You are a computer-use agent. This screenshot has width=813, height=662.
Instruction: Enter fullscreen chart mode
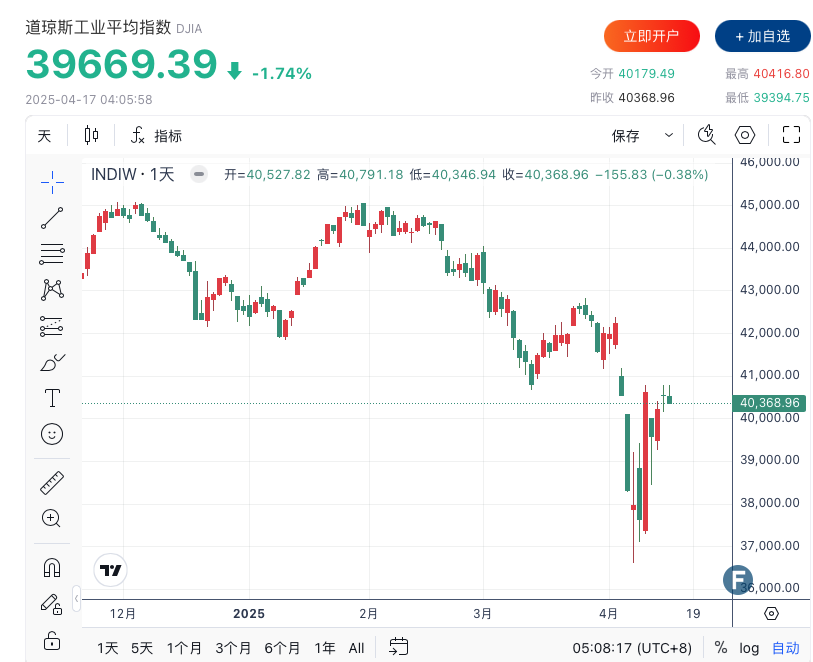(791, 136)
